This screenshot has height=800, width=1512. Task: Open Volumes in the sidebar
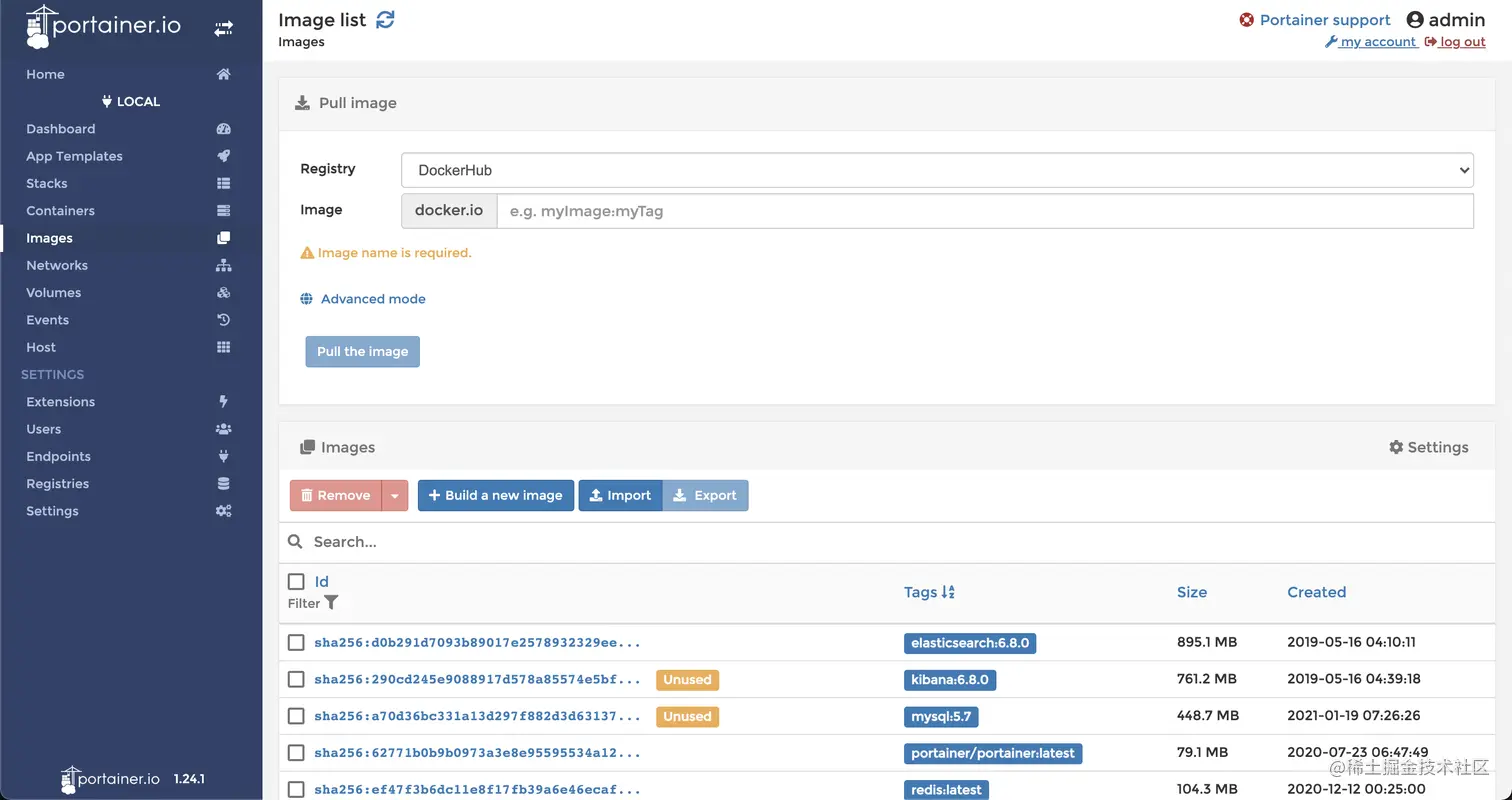coord(54,293)
